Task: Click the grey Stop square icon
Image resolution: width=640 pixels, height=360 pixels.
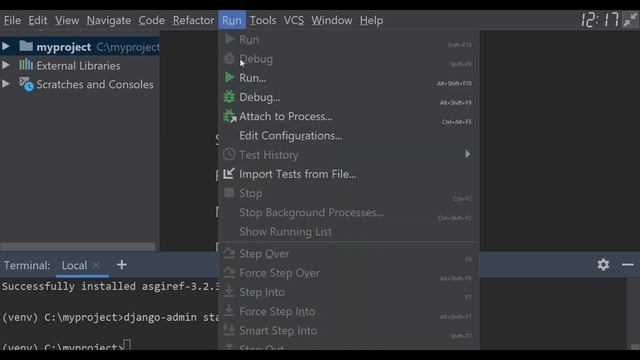Action: pyautogui.click(x=229, y=193)
